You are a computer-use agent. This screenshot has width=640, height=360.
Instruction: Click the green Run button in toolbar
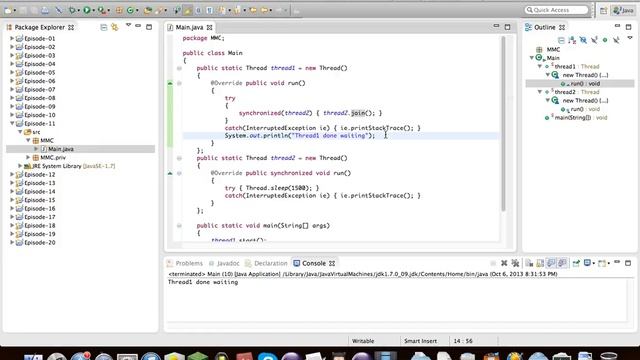(x=87, y=10)
